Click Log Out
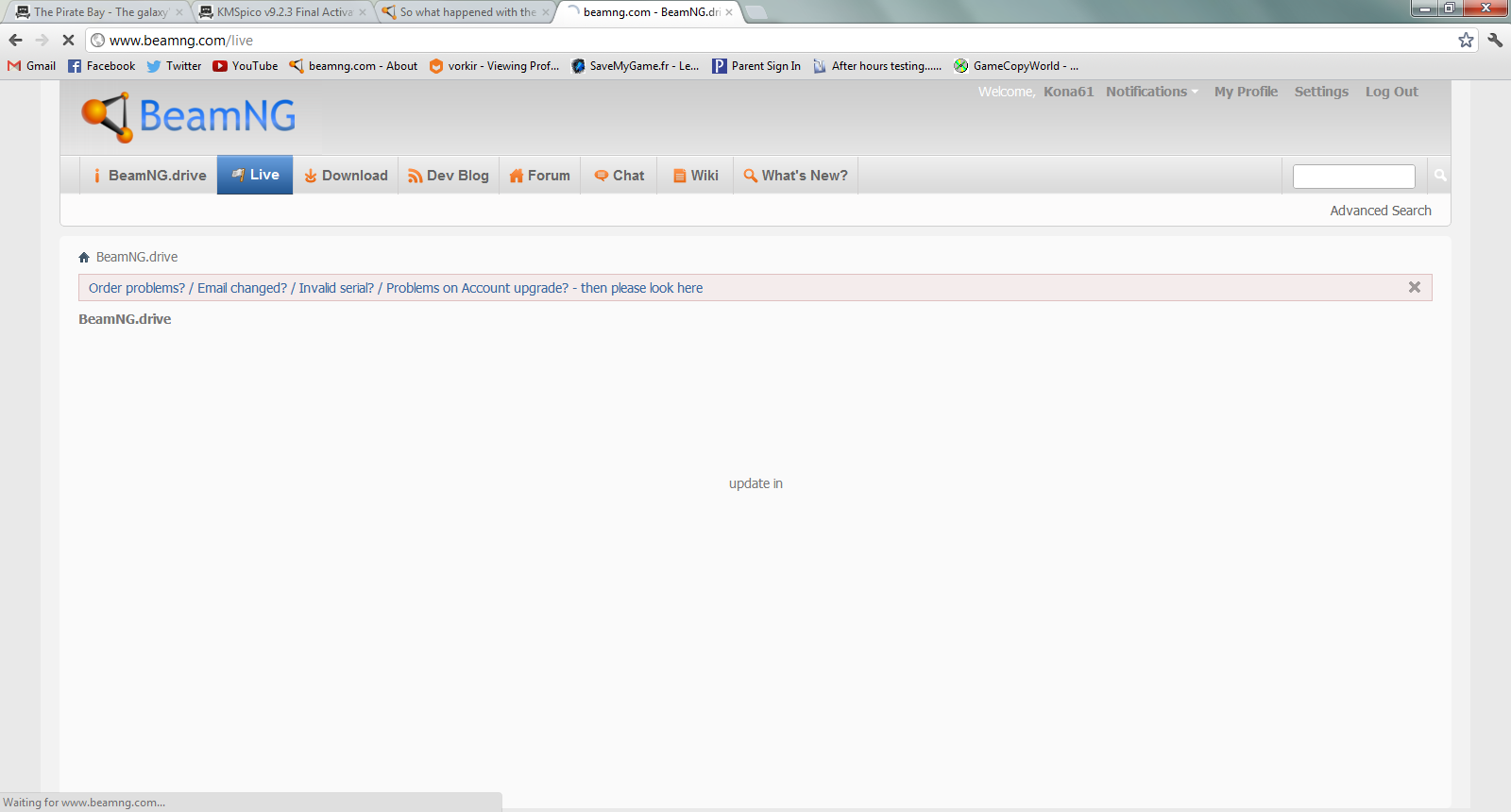 click(x=1391, y=92)
